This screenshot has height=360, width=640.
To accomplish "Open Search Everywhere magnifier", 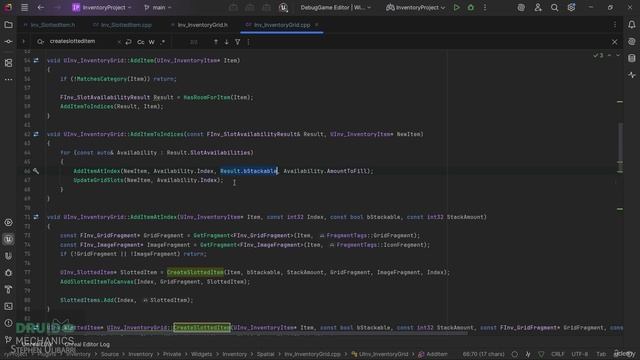I will 554,7.
